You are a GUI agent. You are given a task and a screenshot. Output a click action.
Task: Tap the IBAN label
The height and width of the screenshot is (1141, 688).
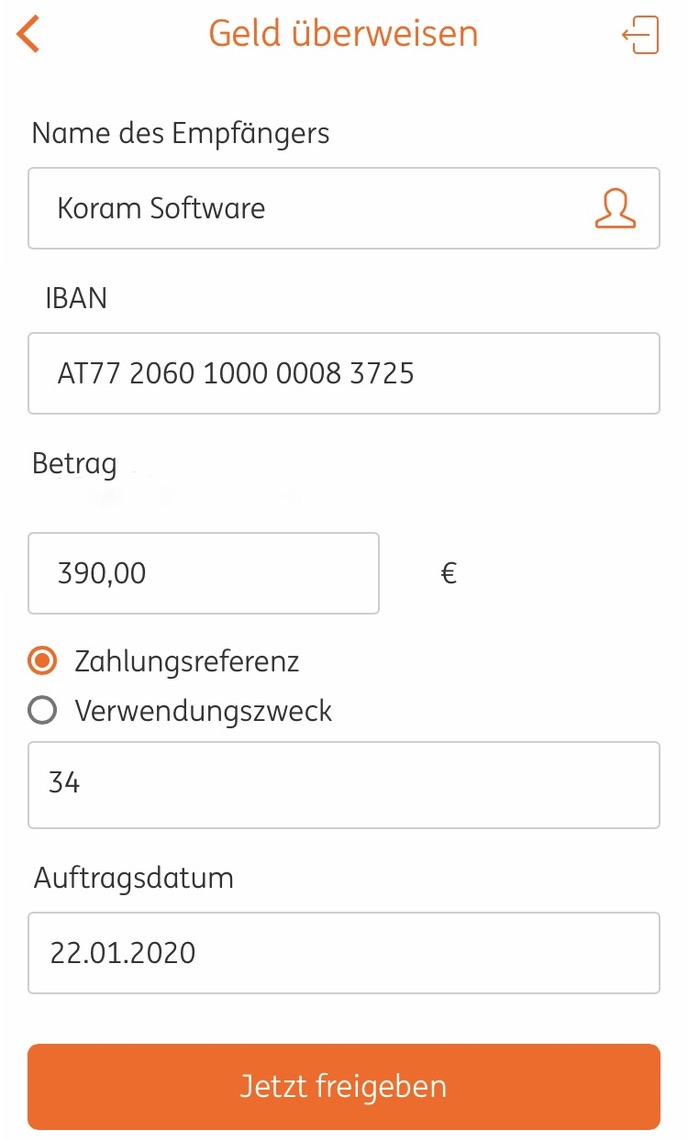point(76,298)
